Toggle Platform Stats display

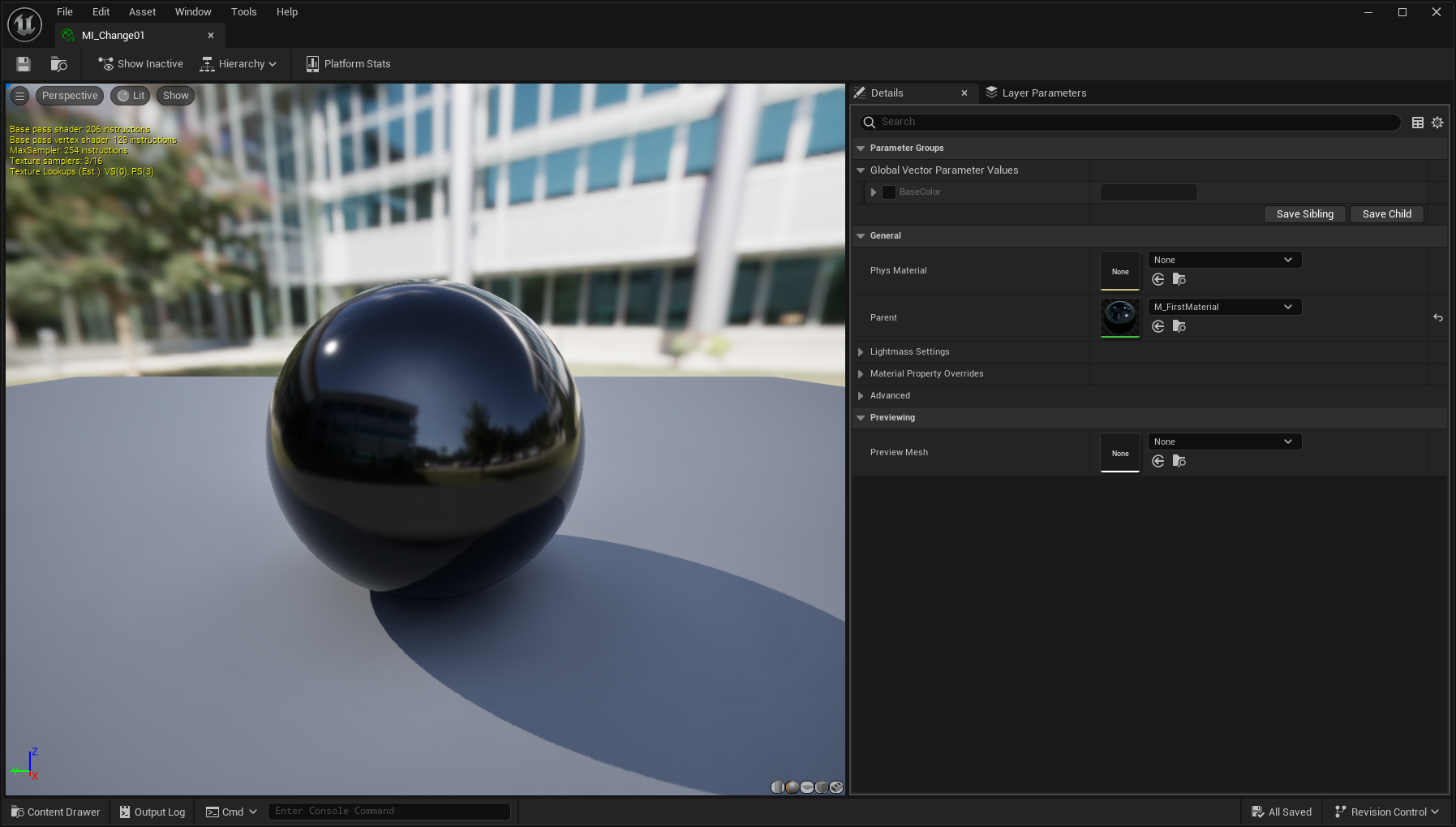[x=348, y=63]
